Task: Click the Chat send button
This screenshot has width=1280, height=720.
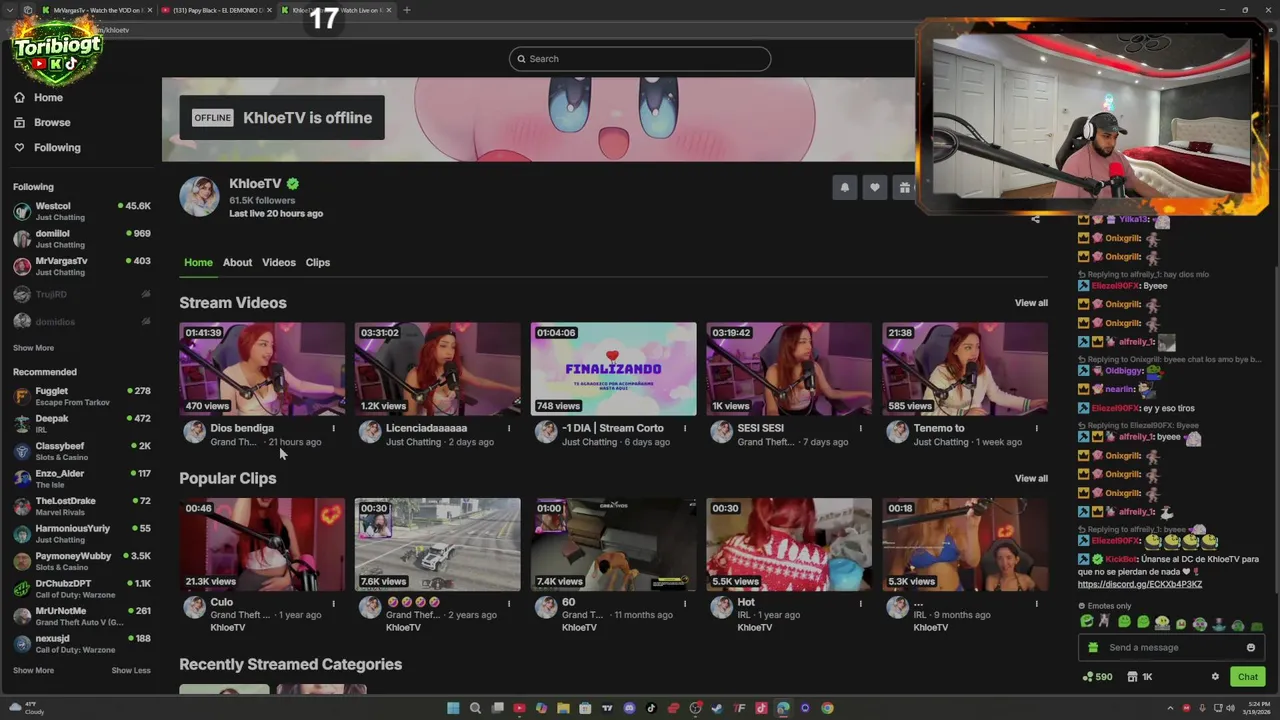Action: [1247, 677]
